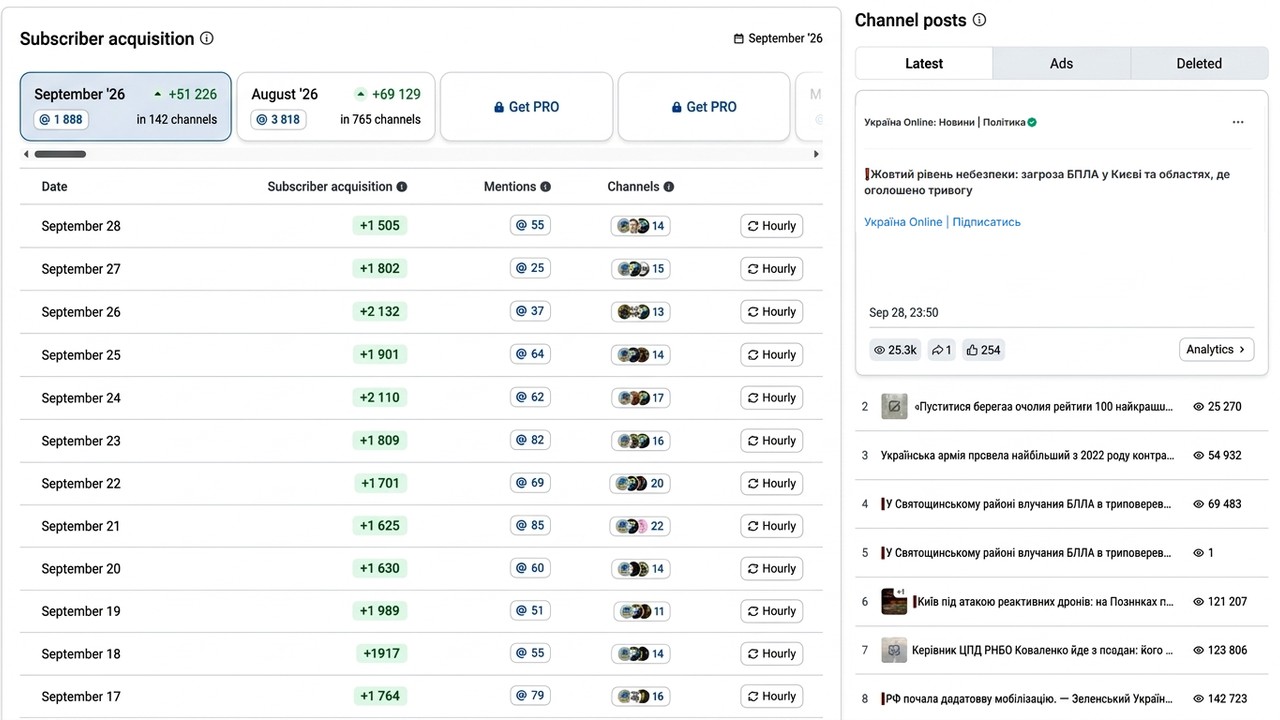Click the 254 likes reaction badge
Image resolution: width=1280 pixels, height=720 pixels.
pyautogui.click(x=983, y=350)
